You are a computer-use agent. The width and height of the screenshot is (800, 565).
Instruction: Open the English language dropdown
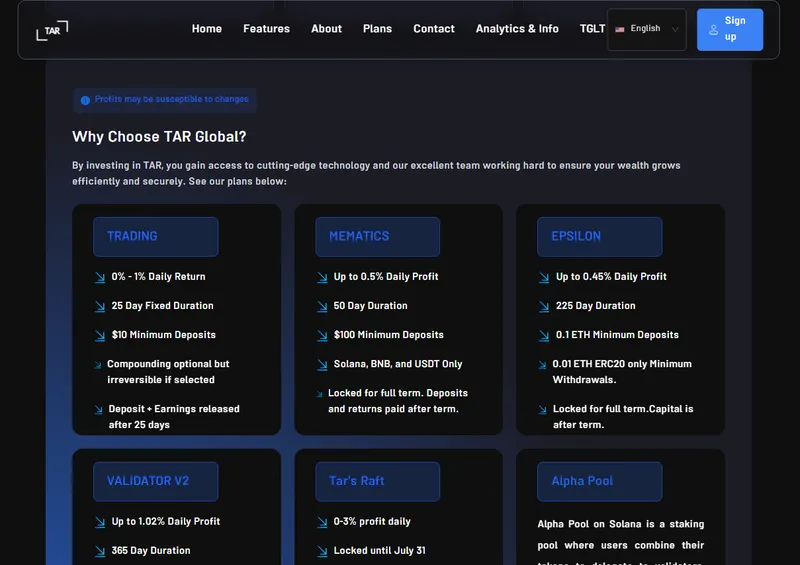coord(646,29)
